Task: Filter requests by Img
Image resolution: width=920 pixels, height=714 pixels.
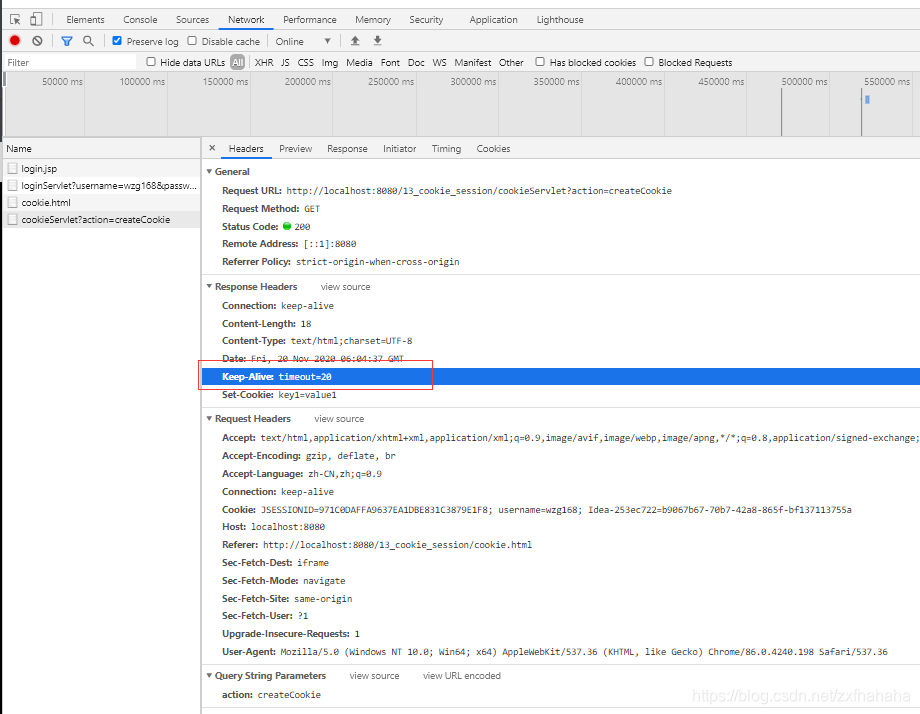Action: (x=330, y=62)
